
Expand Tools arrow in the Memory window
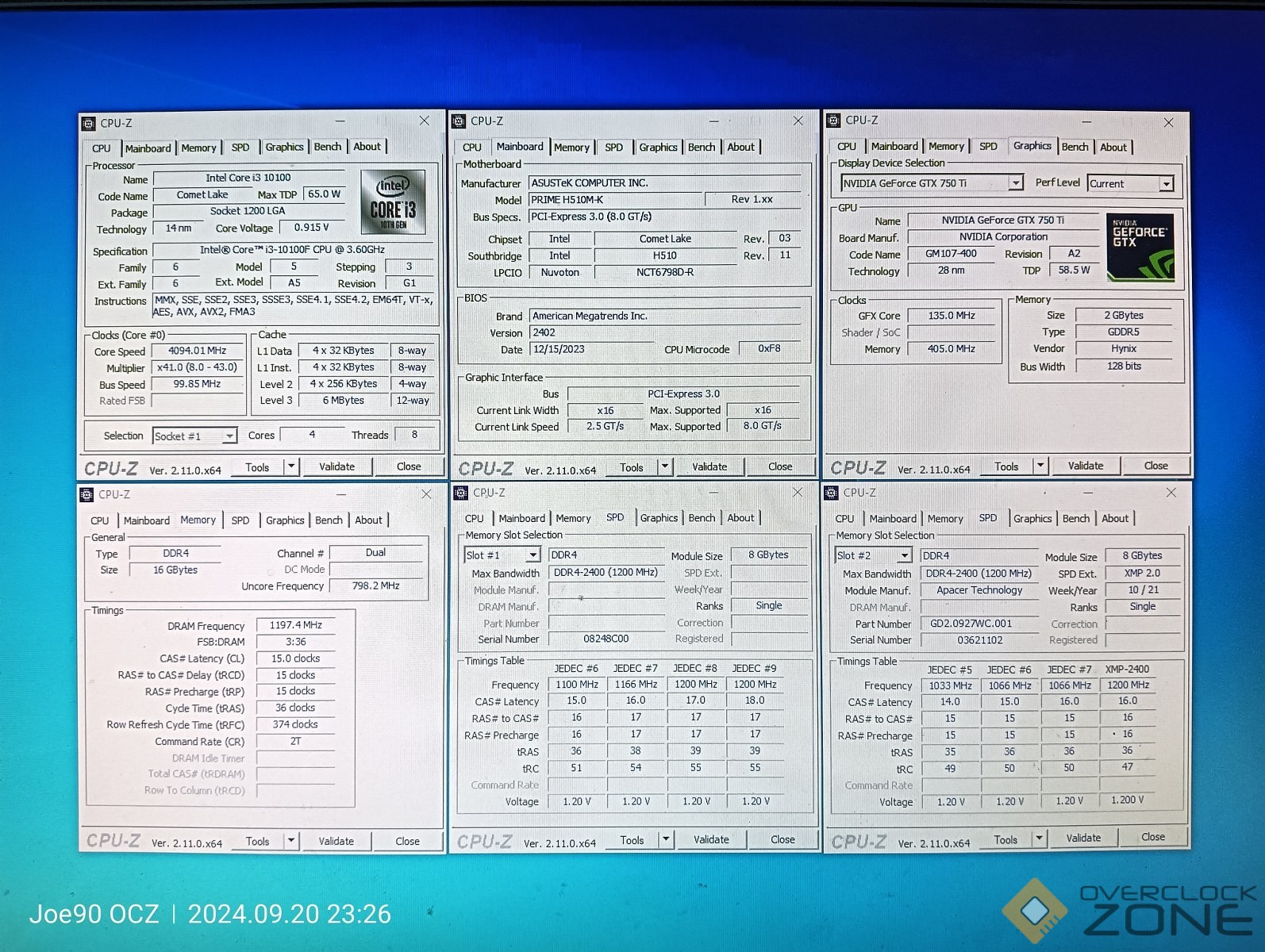tap(291, 841)
